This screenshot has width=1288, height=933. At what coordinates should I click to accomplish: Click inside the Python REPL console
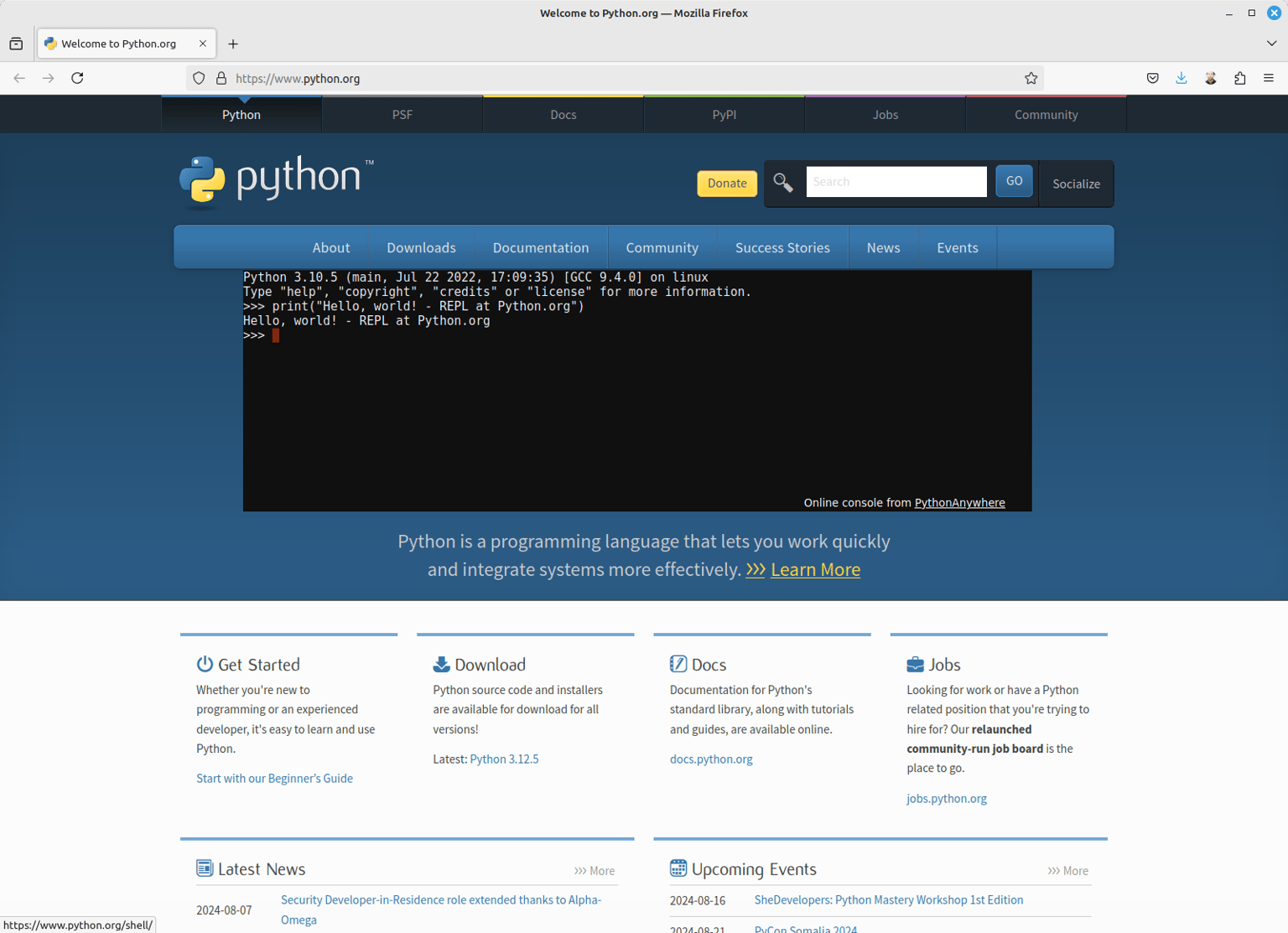point(637,391)
